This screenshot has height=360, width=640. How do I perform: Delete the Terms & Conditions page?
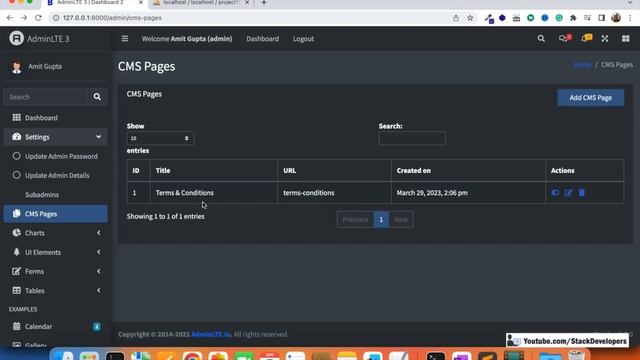point(582,192)
